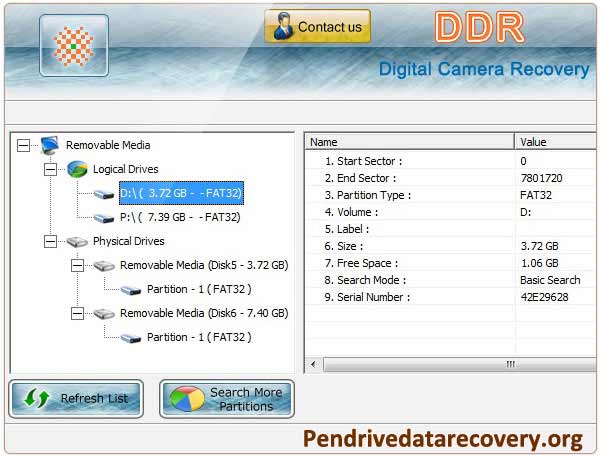Viewport: 600px width, 457px height.
Task: Click the DDR application logo icon
Action: [73, 45]
